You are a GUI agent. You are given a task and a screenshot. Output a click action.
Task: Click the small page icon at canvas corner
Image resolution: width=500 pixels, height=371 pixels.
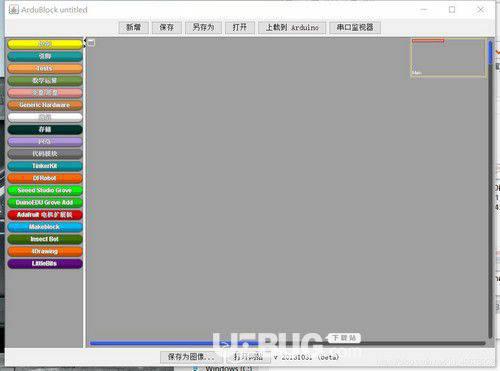point(91,43)
